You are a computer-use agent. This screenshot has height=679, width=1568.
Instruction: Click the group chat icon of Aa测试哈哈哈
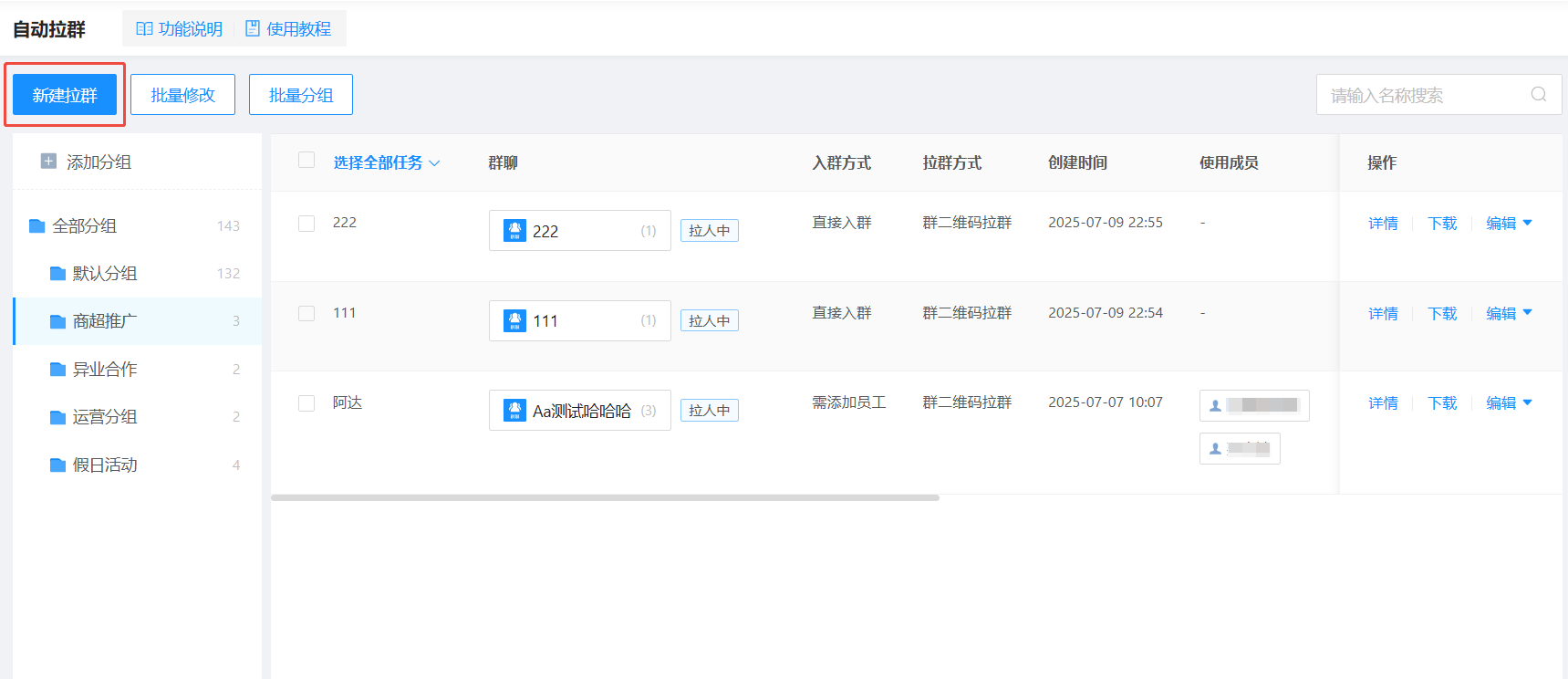coord(514,411)
